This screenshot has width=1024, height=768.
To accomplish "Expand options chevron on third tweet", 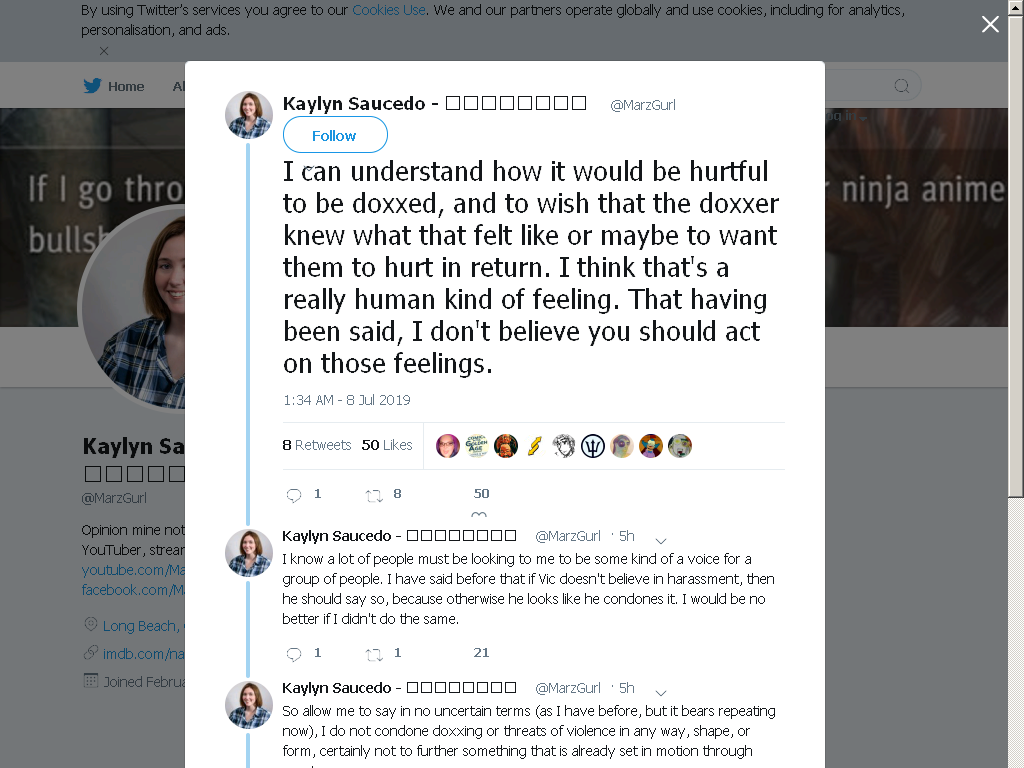I will (x=660, y=693).
